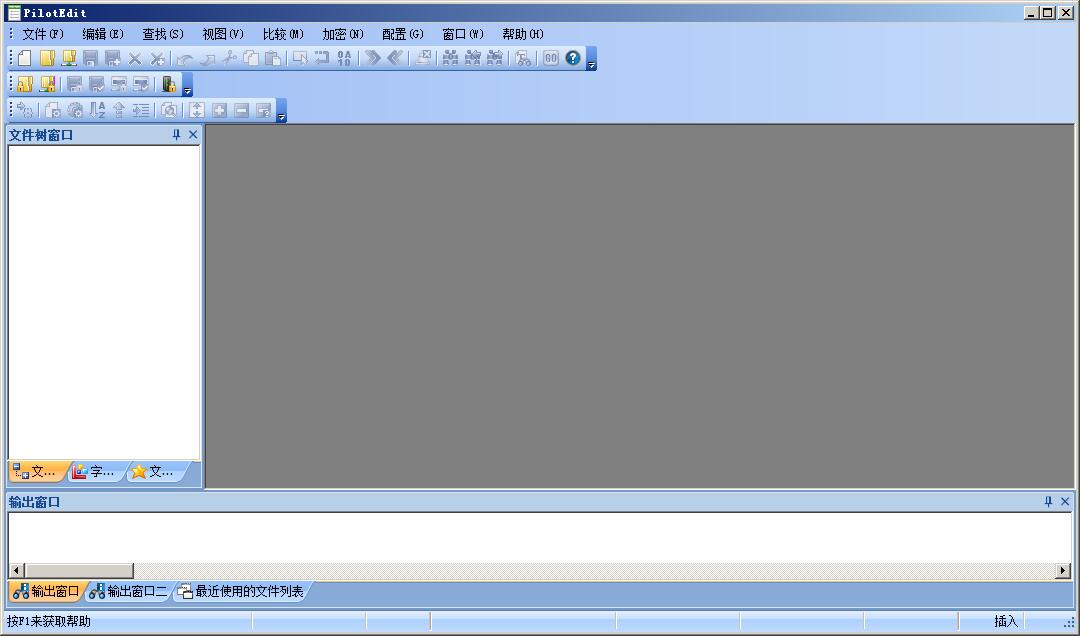The width and height of the screenshot is (1080, 636).
Task: Switch to the 输出窗口 tab
Action: coord(47,591)
